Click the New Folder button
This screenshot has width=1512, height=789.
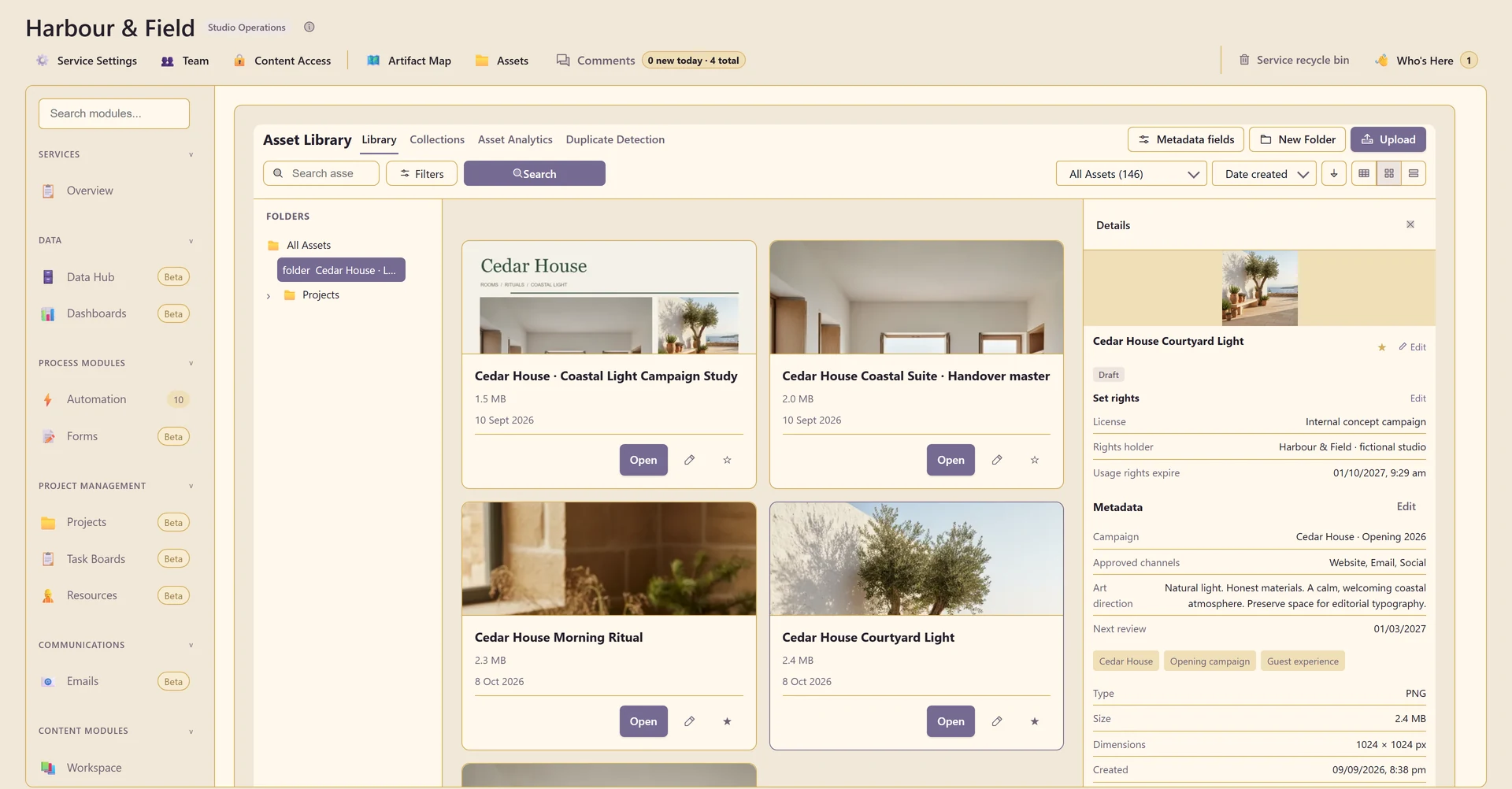click(1298, 139)
